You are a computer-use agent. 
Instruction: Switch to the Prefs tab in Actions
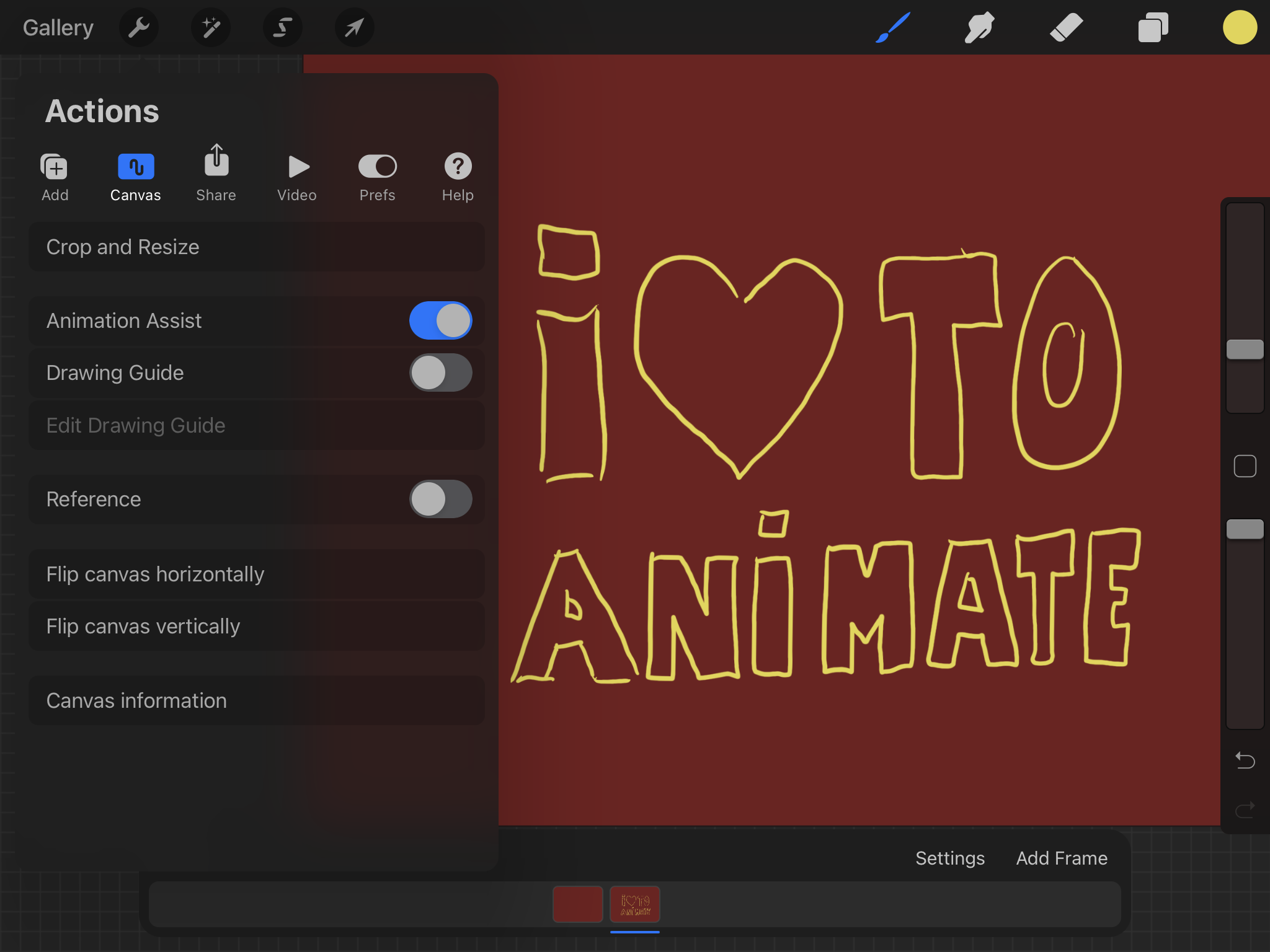(x=378, y=178)
